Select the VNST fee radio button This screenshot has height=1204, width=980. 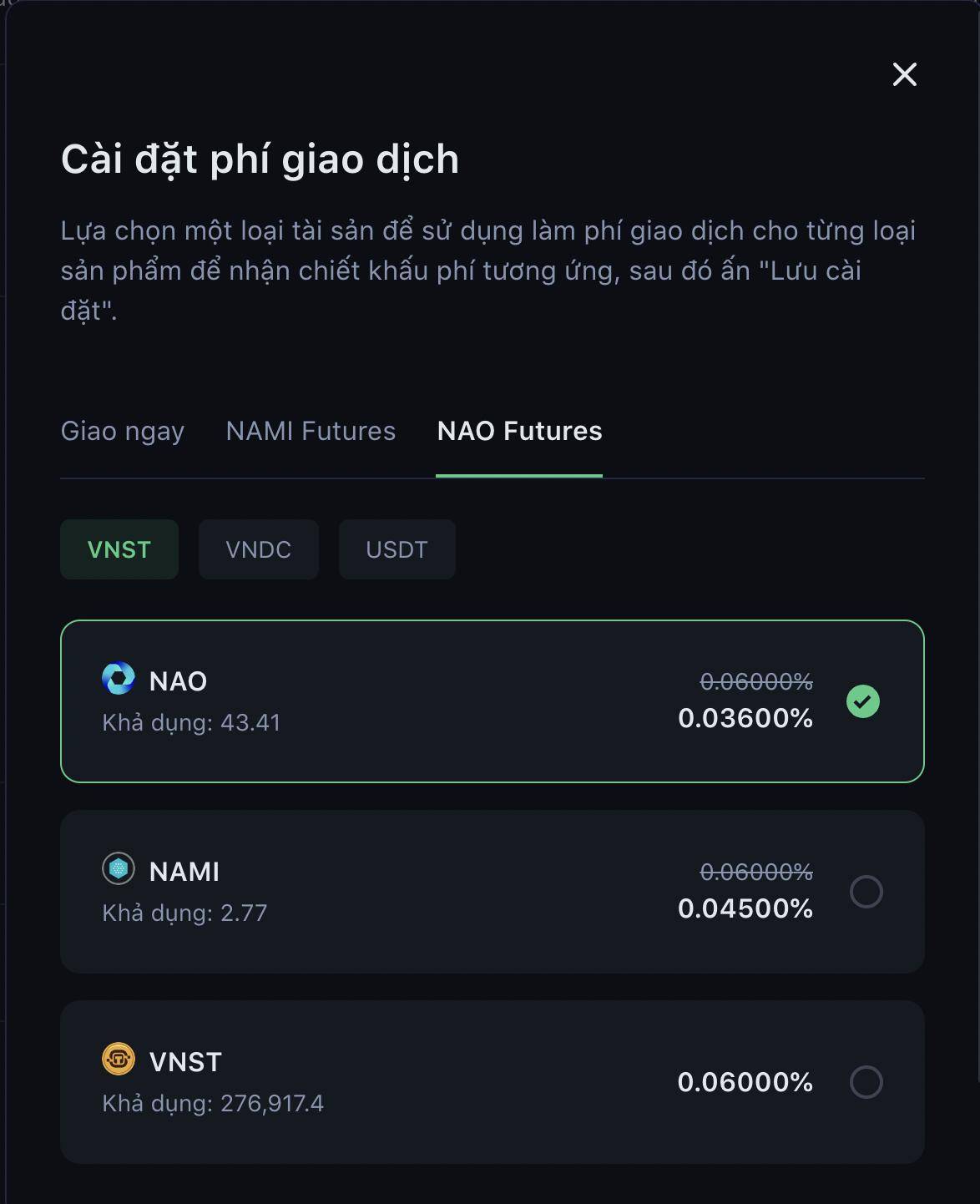(x=866, y=1082)
